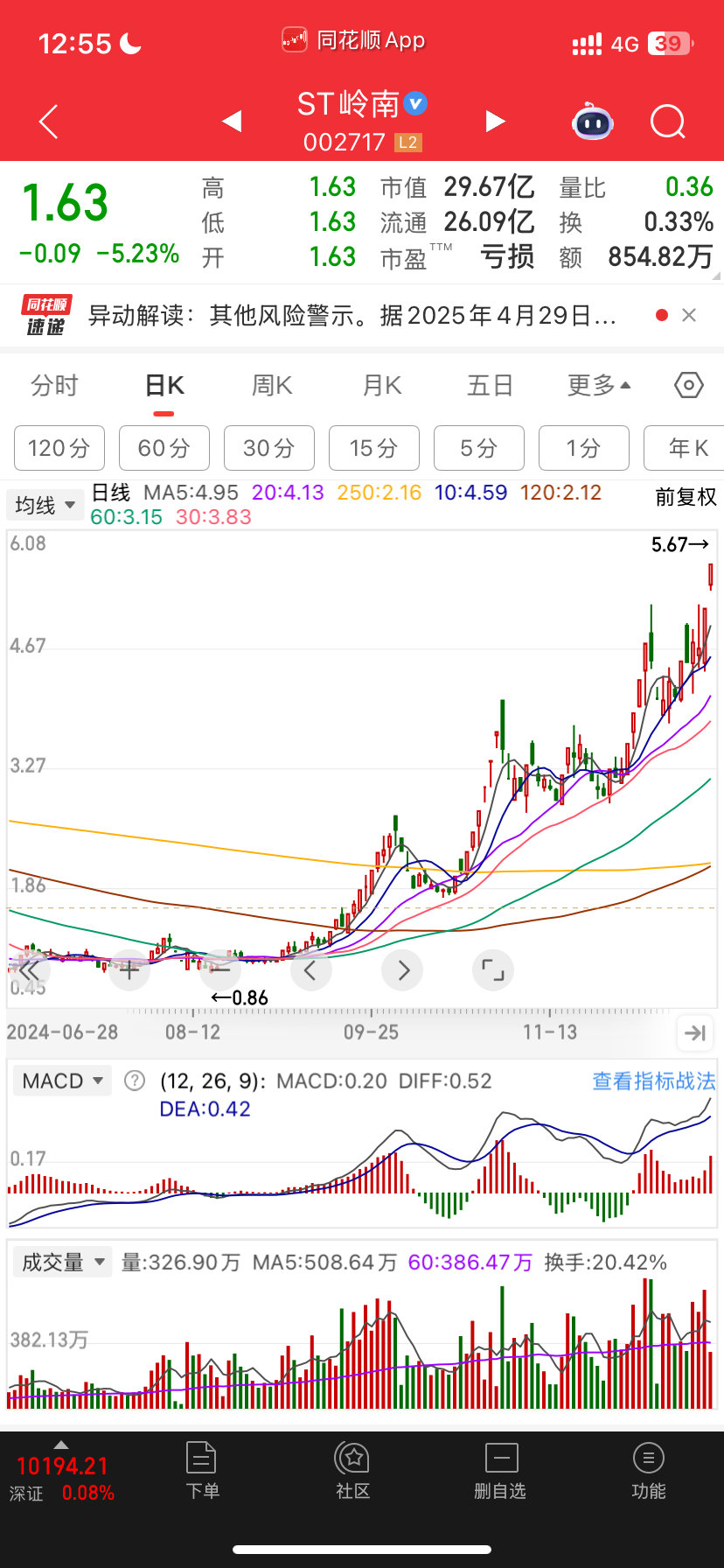Switch to 月K tab

tap(382, 385)
